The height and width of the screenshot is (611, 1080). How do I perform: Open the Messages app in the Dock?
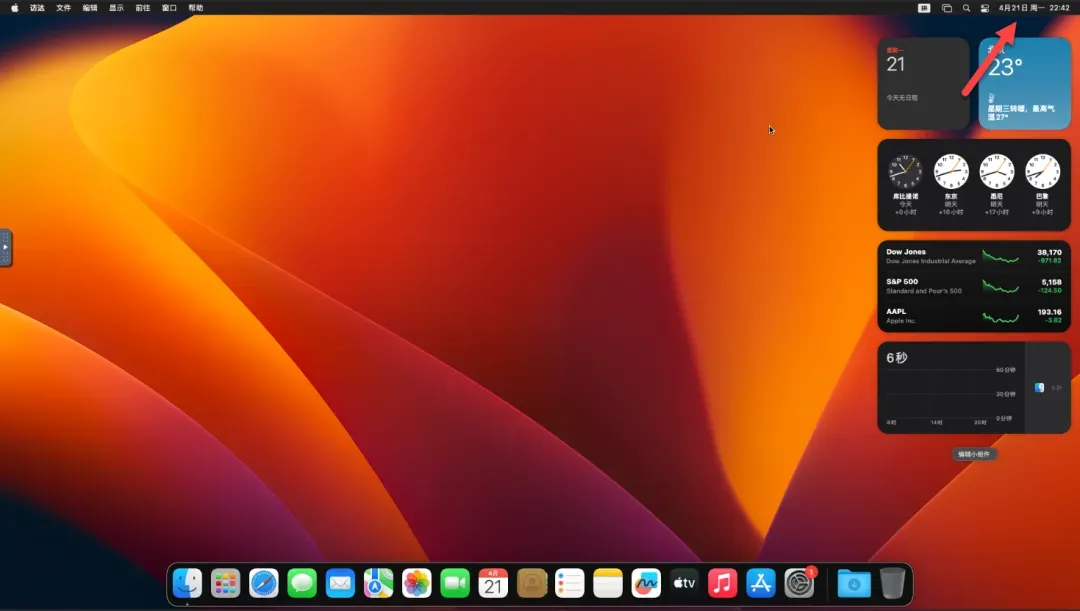(x=302, y=583)
